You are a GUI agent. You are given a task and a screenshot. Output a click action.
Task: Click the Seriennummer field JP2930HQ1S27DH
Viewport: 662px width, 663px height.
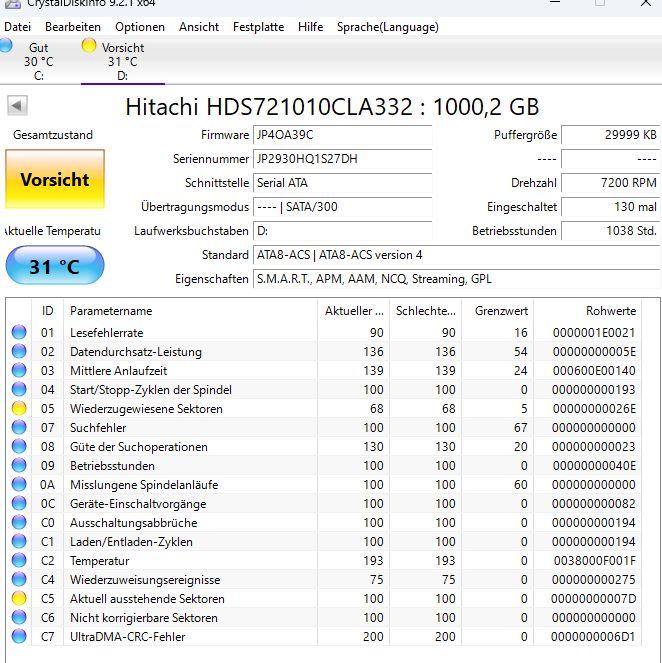coord(342,159)
